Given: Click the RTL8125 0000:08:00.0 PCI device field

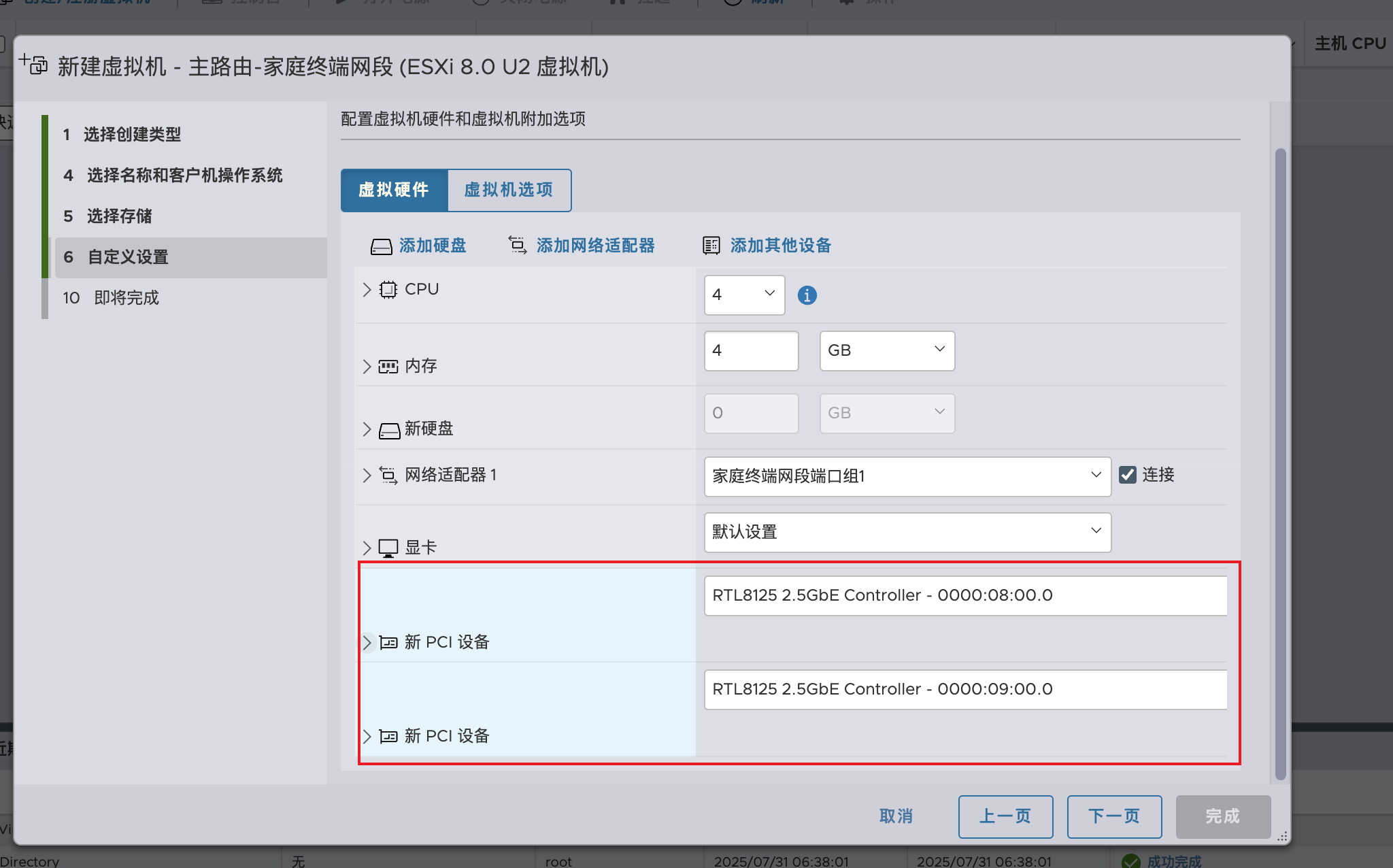Looking at the screenshot, I should 966,596.
